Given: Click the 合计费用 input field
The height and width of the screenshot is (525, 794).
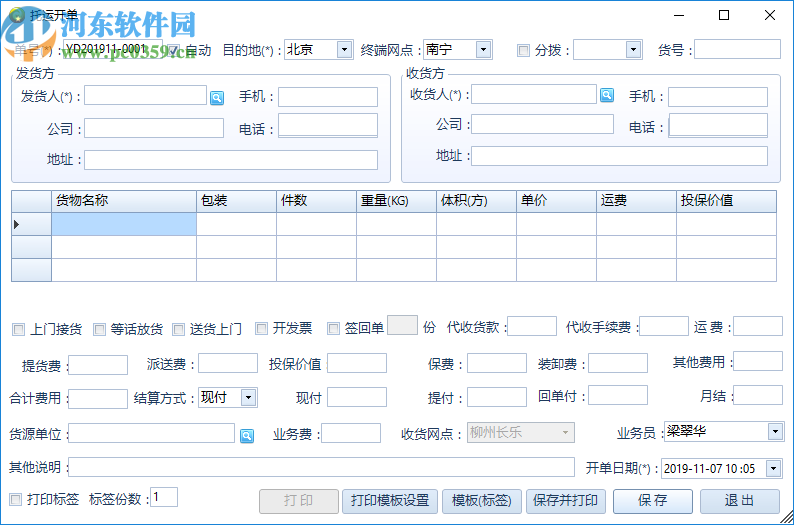Looking at the screenshot, I should coord(98,398).
